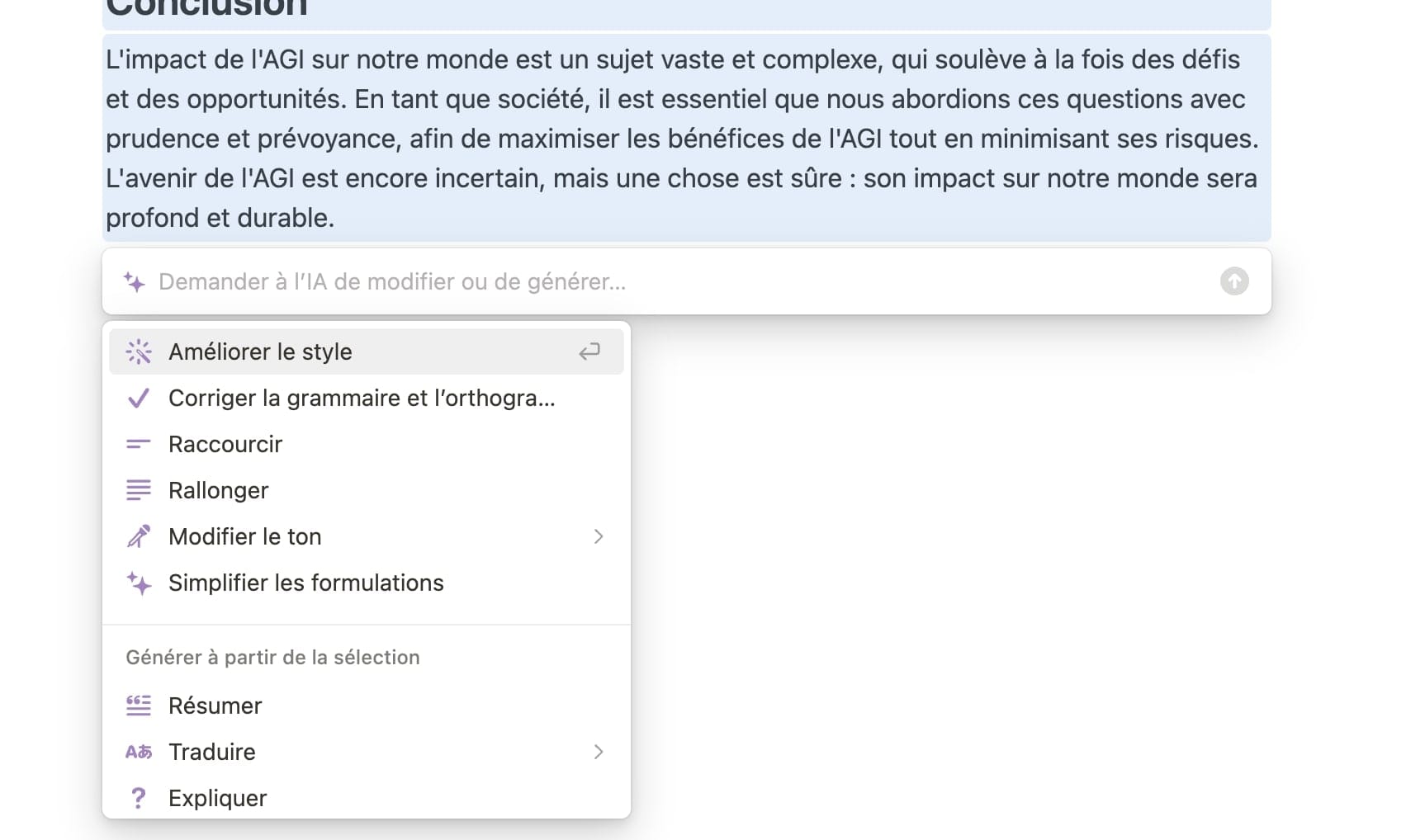Select the Raccourcir menu entry
Image resolution: width=1425 pixels, height=840 pixels.
[x=367, y=444]
